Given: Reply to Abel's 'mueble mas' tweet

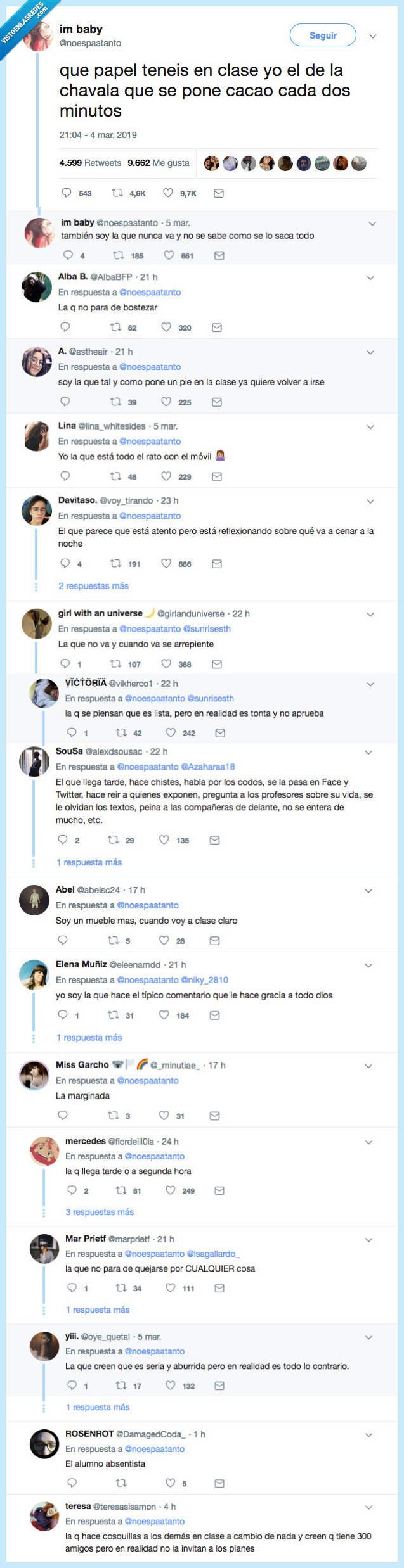Looking at the screenshot, I should tap(63, 941).
